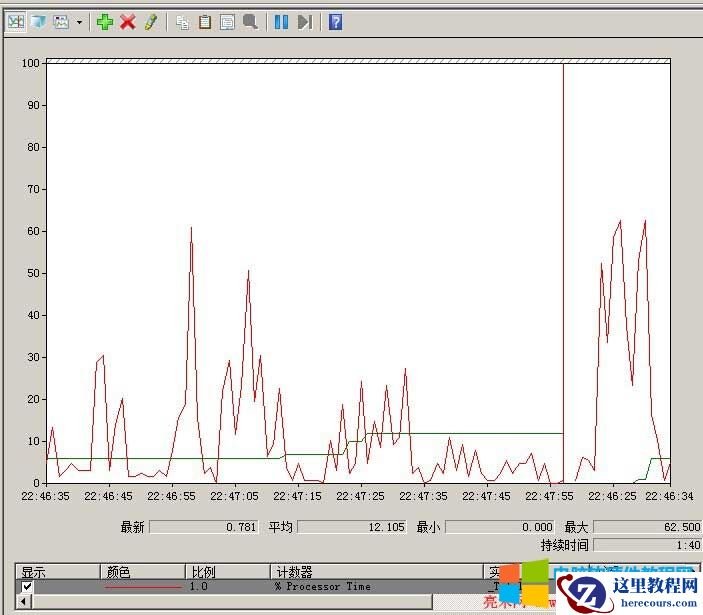Delete selected counter with red X
Image resolution: width=703 pixels, height=615 pixels.
coord(128,21)
